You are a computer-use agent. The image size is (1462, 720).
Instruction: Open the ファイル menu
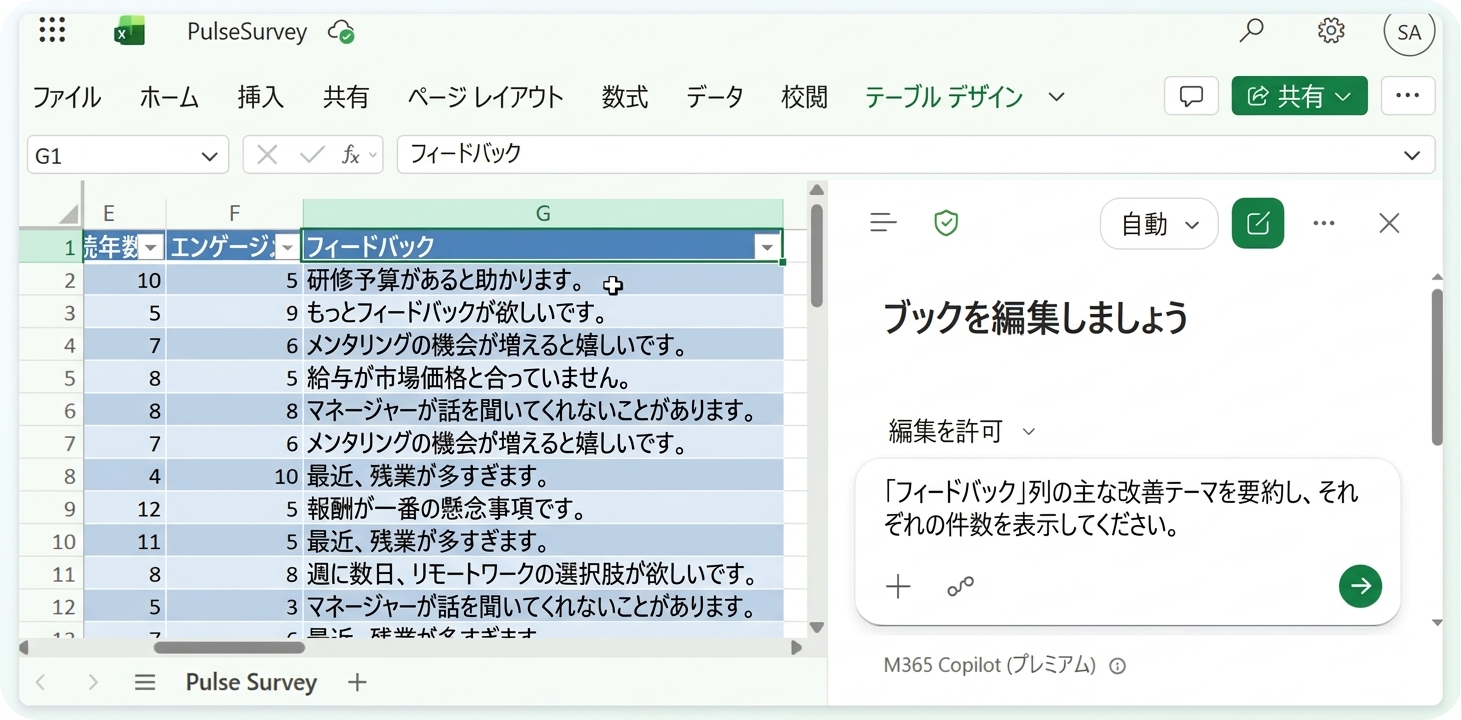[67, 97]
